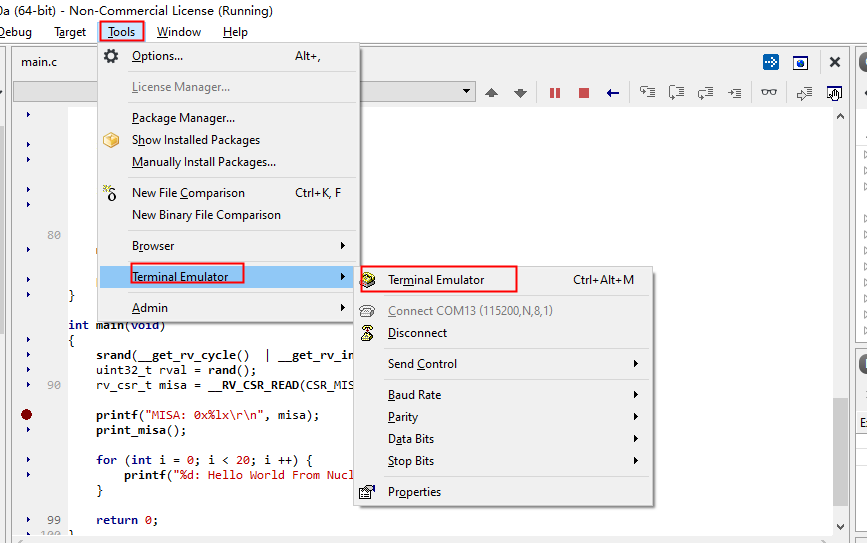This screenshot has height=543, width=867.
Task: Toggle the red breakpoint dot beside printf MISA
Action: click(x=27, y=414)
